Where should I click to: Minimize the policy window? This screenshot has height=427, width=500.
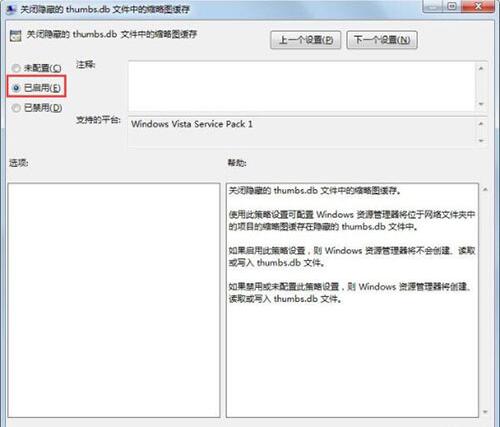pyautogui.click(x=433, y=6)
